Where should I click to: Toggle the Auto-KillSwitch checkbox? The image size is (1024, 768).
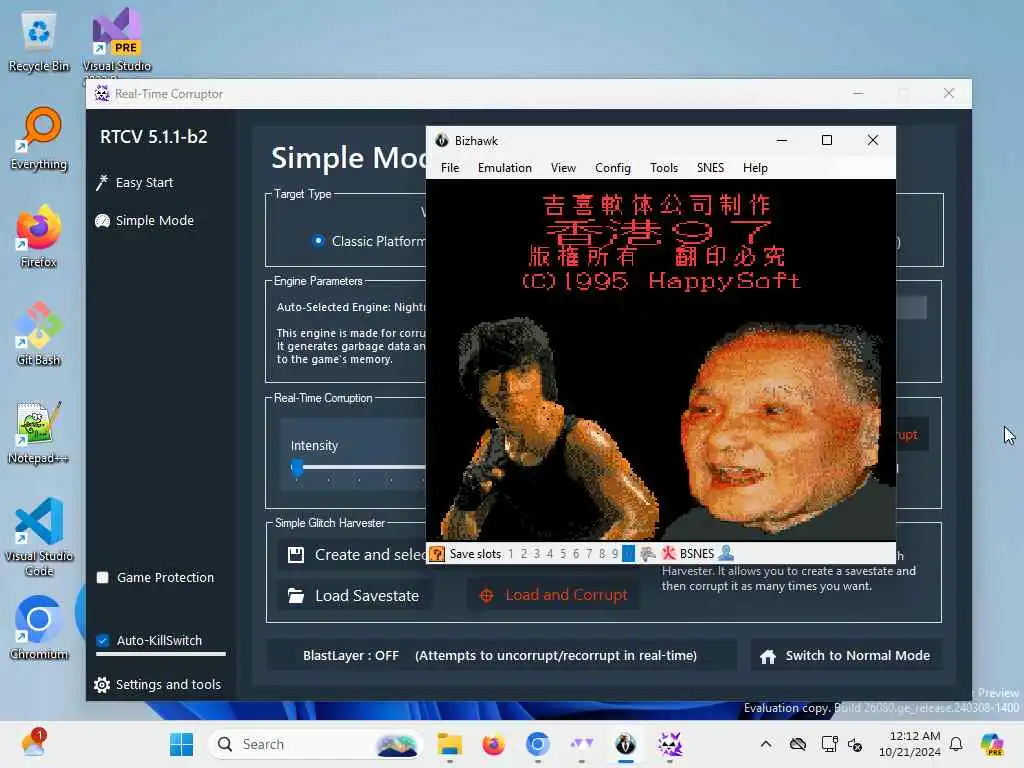(103, 640)
